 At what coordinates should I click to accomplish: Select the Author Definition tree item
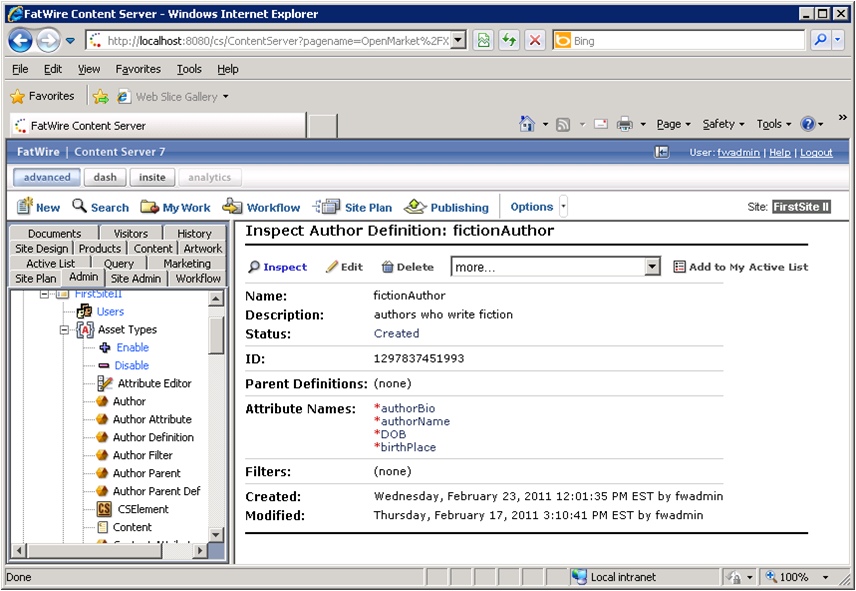coord(153,438)
